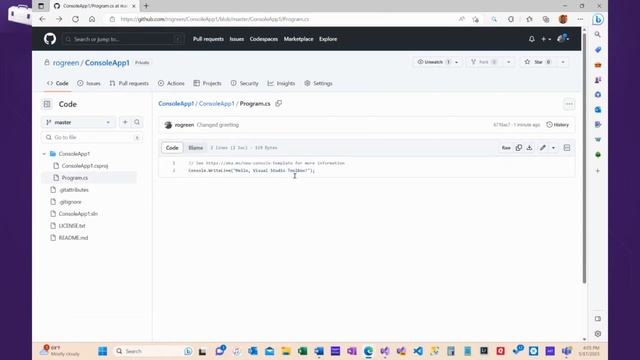Open the rogreen owner link

pyautogui.click(x=66, y=63)
